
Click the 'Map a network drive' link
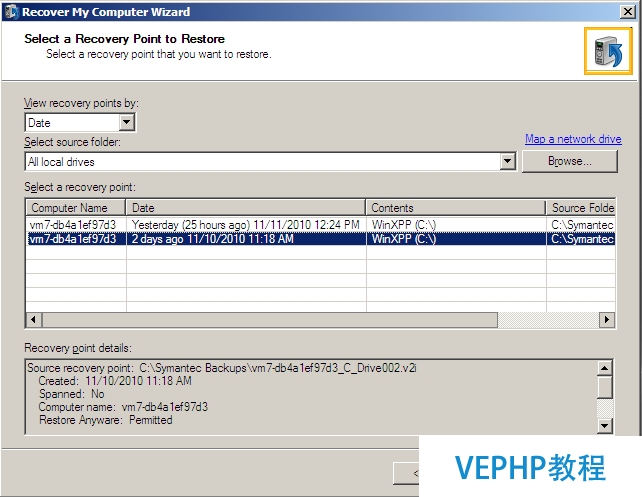click(573, 139)
